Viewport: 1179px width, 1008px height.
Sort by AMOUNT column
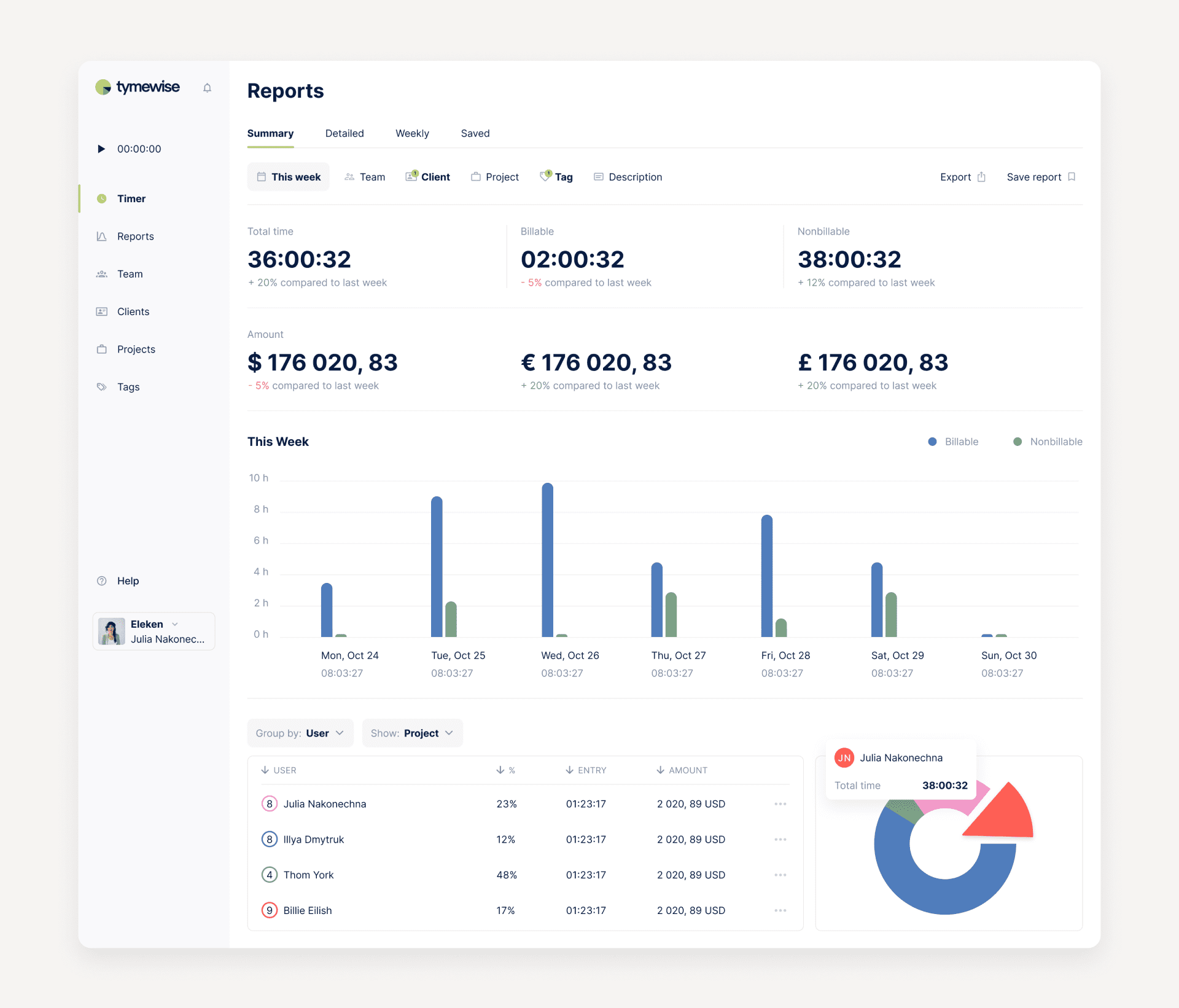click(x=682, y=770)
